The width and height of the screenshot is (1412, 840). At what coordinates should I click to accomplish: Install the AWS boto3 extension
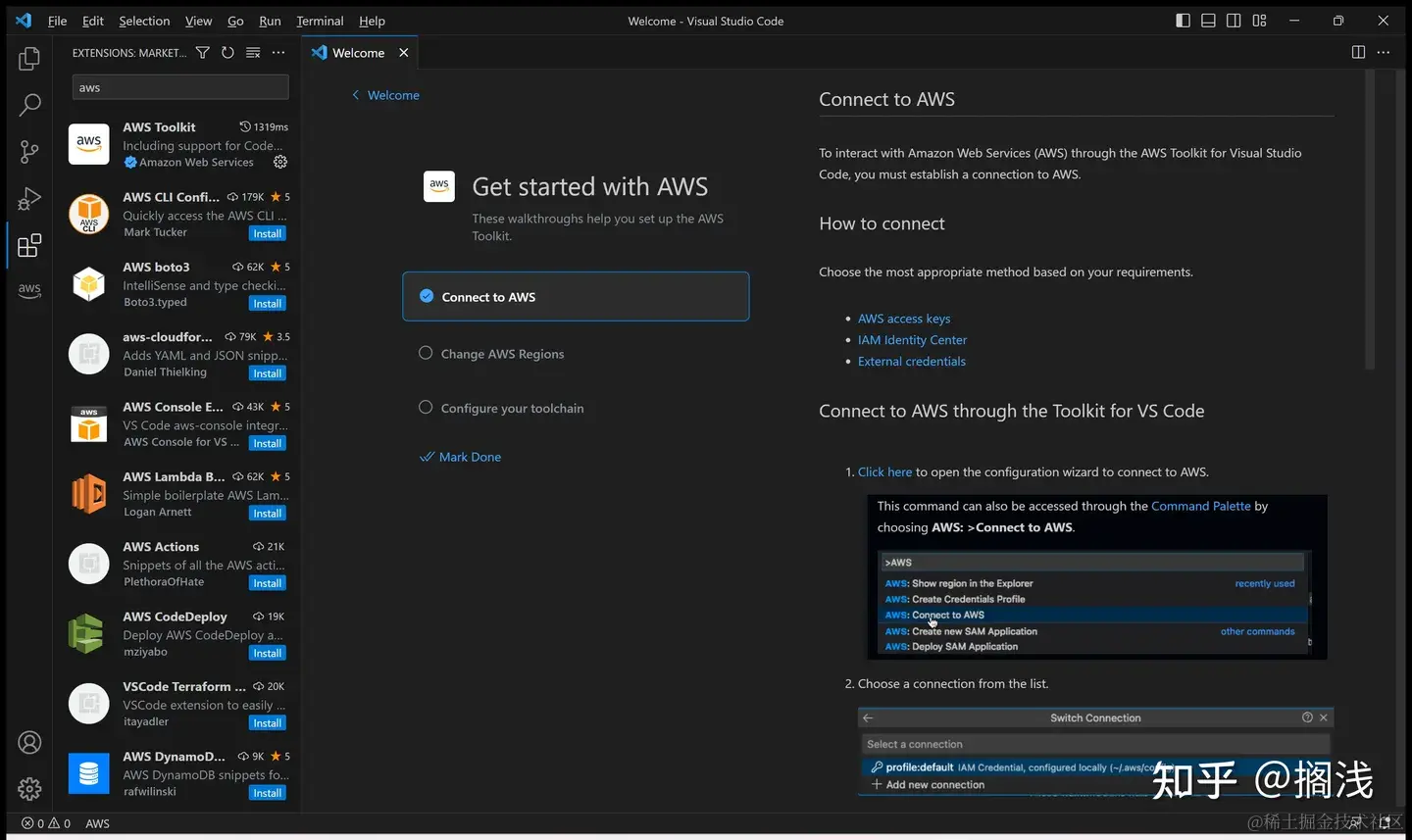267,304
